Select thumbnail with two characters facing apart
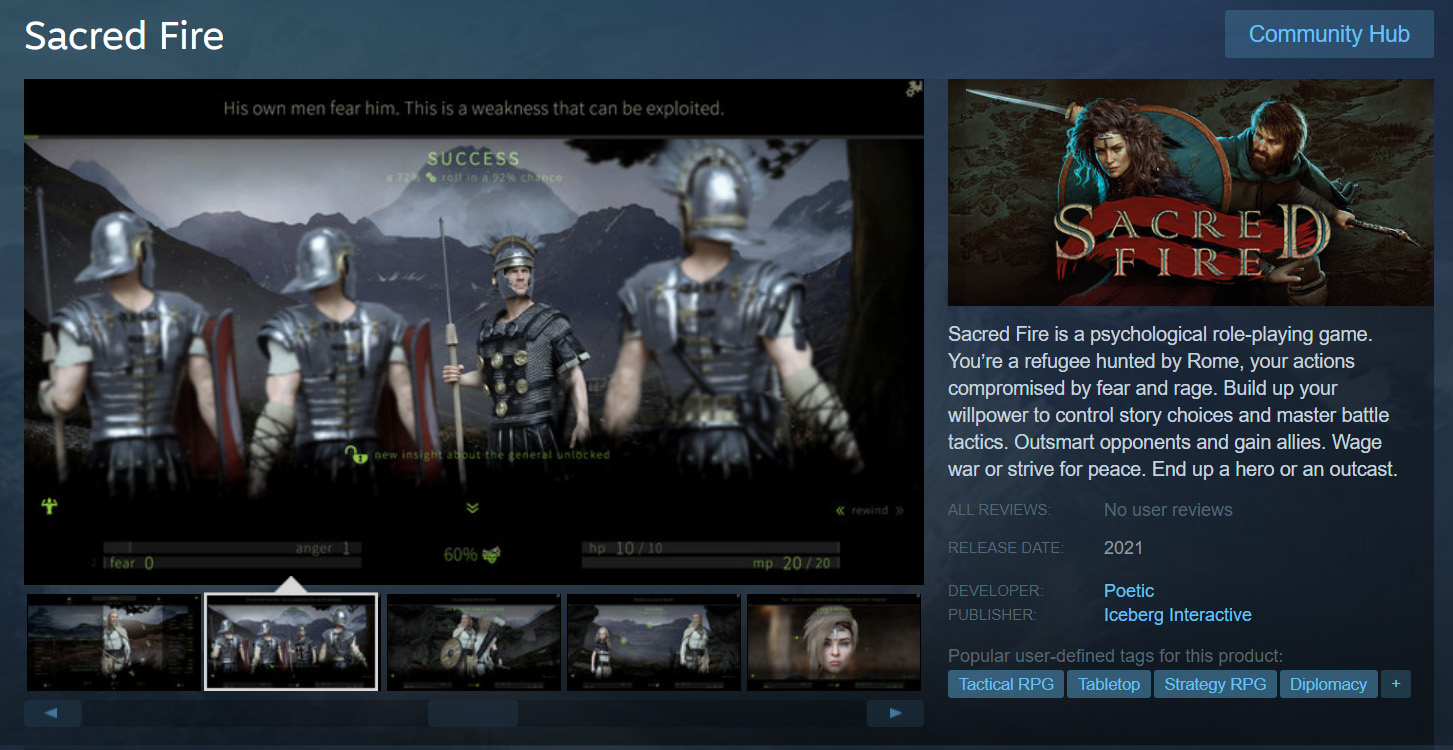Screen dimensions: 1453x750 (654, 642)
